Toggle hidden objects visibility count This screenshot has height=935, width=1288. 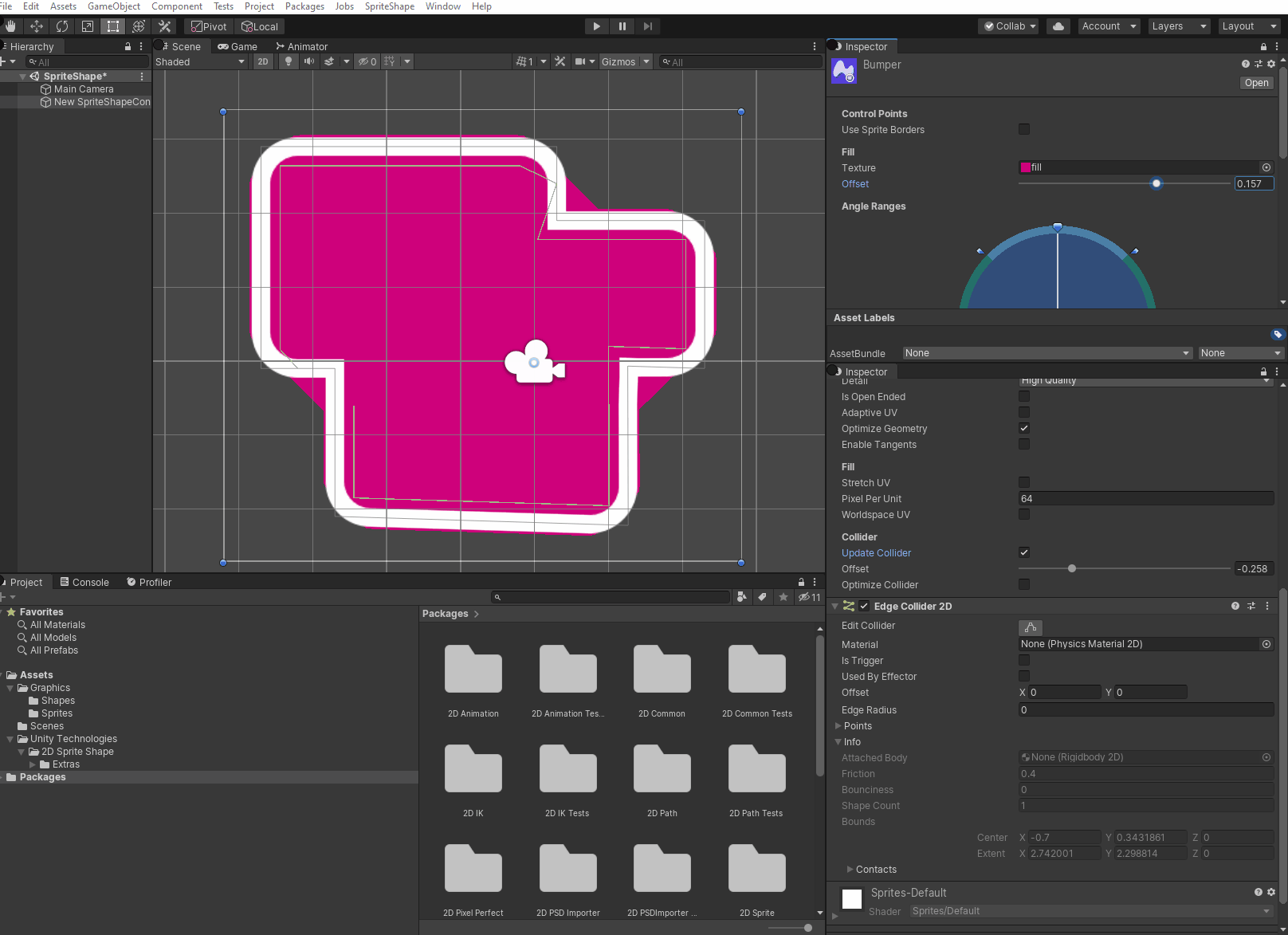click(x=367, y=61)
